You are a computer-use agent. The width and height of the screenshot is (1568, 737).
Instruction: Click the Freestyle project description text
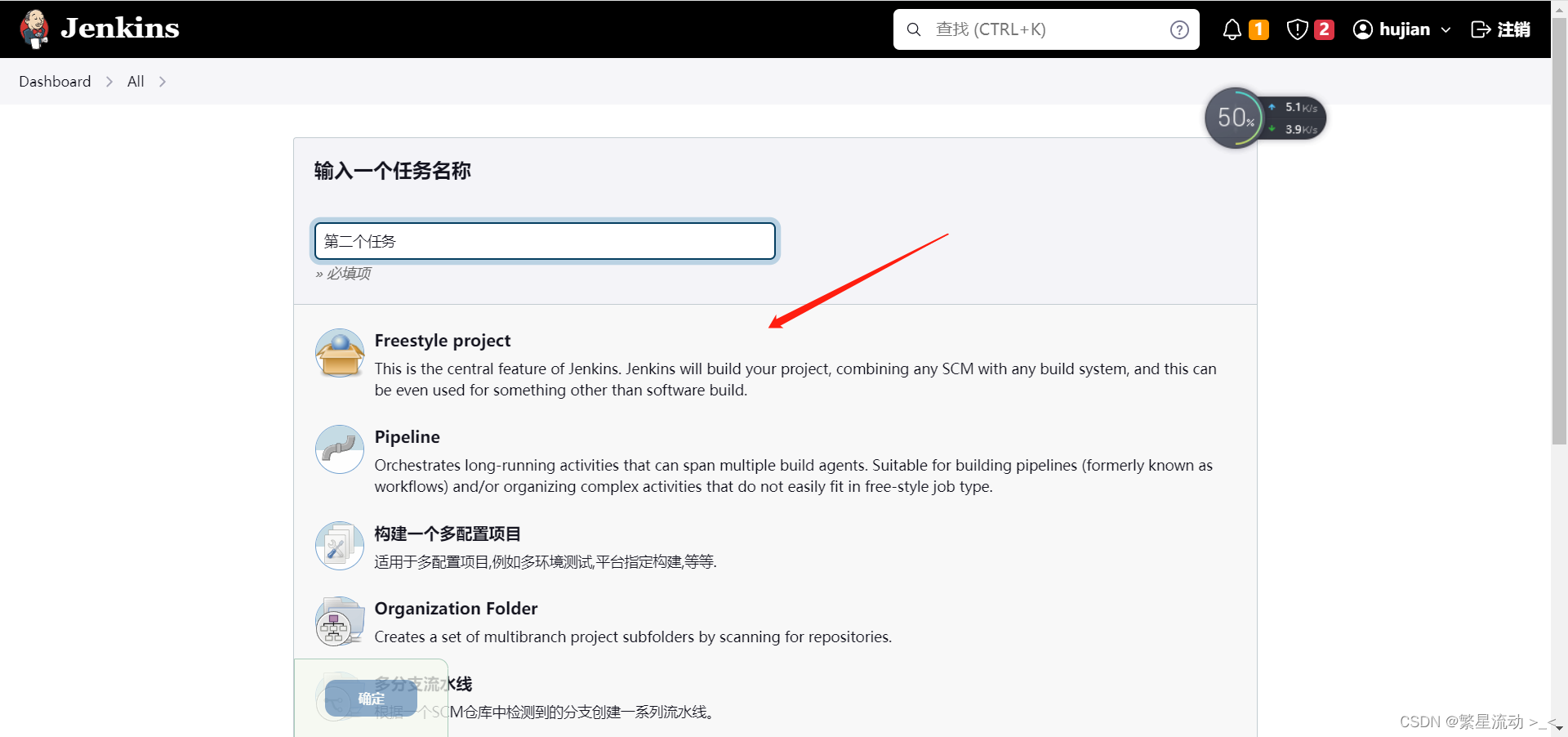(795, 379)
